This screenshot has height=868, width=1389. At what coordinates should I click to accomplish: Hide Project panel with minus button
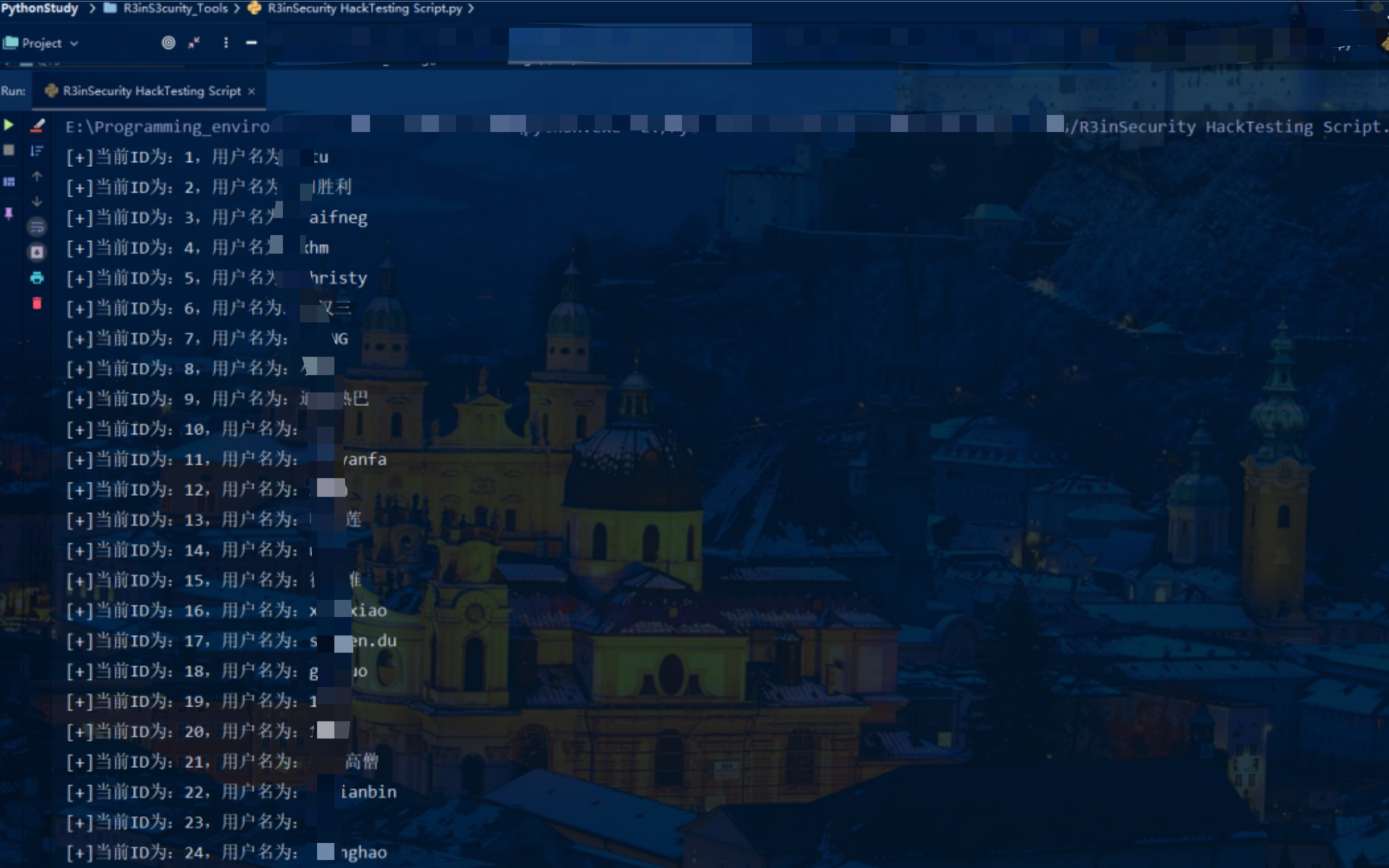251,43
